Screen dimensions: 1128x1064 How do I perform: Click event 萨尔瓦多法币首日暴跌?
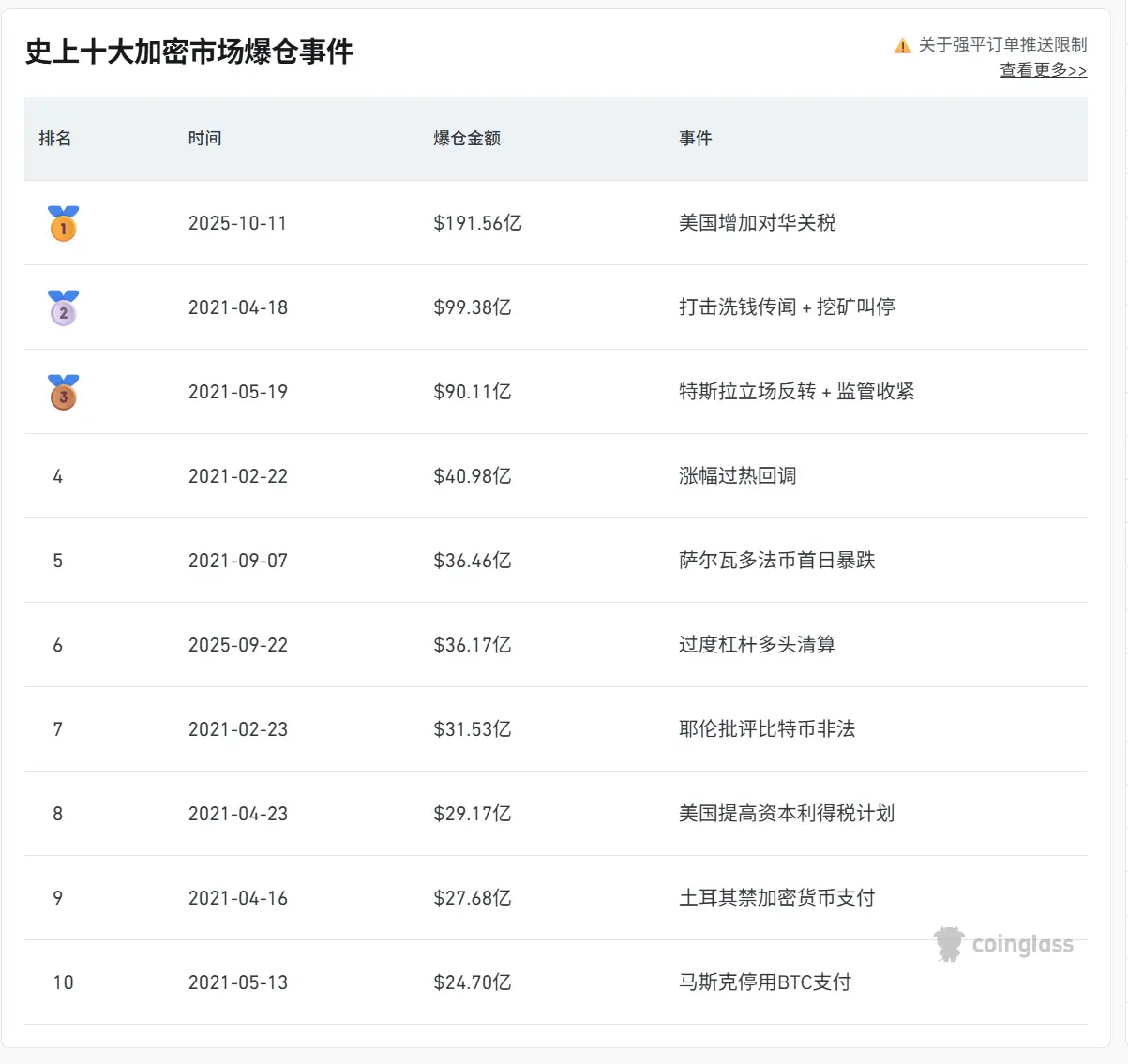[777, 561]
